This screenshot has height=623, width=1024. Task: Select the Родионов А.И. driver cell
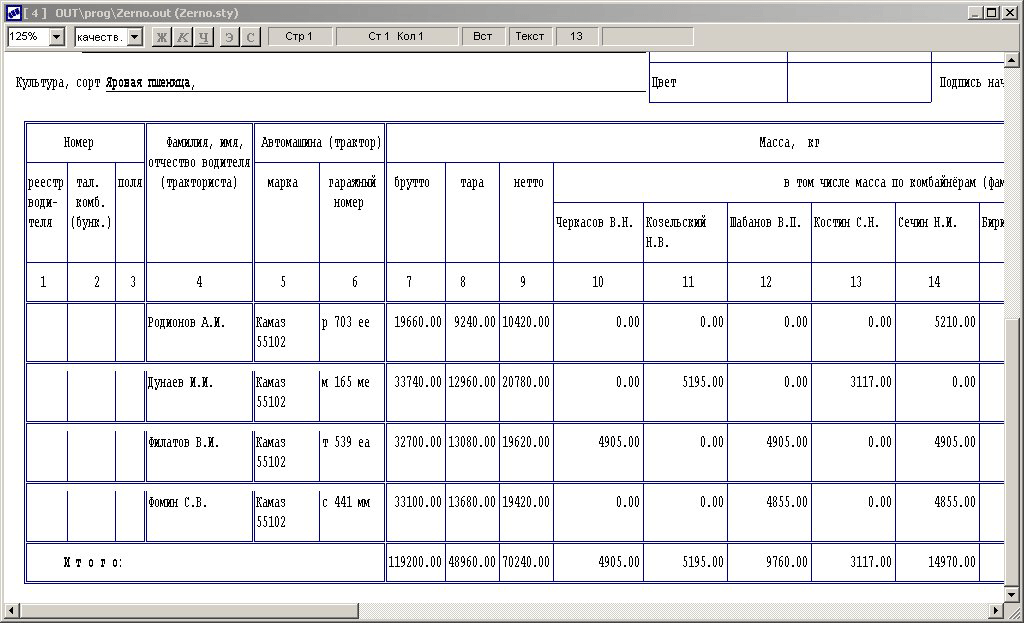(187, 323)
